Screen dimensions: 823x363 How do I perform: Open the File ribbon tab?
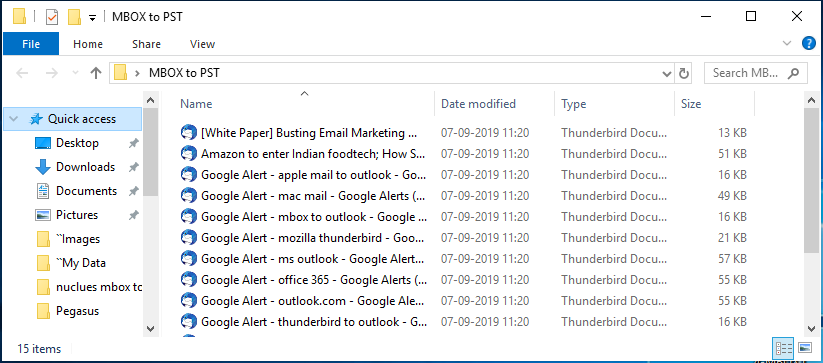(x=31, y=44)
